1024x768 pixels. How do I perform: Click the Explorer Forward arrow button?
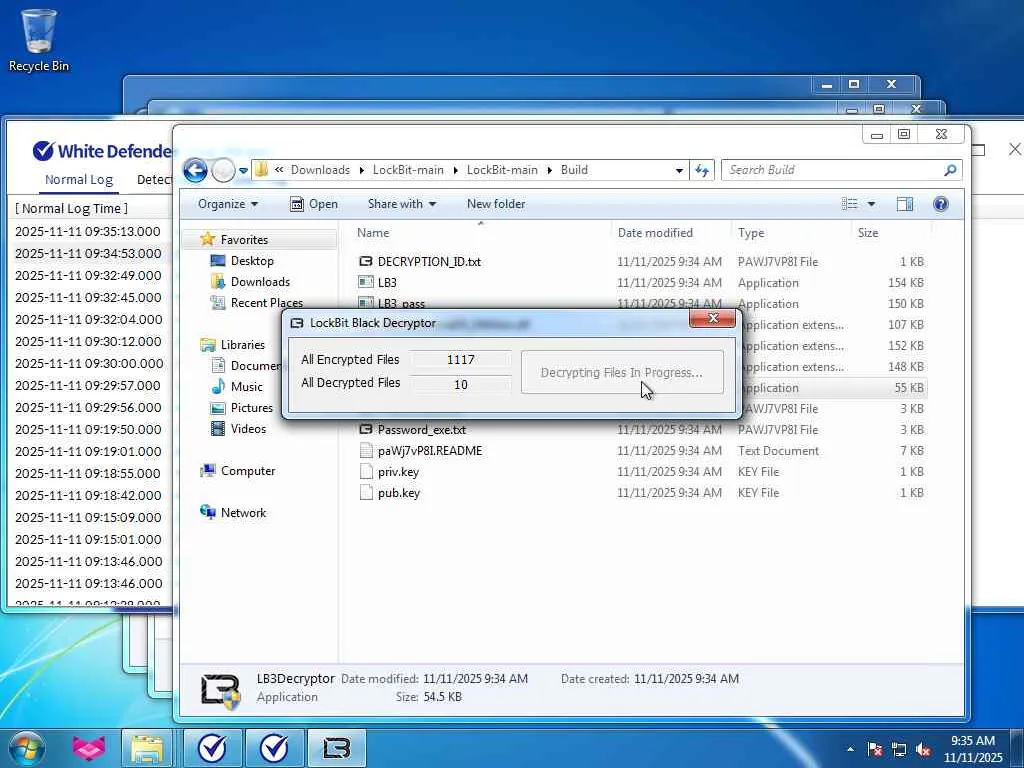click(223, 170)
